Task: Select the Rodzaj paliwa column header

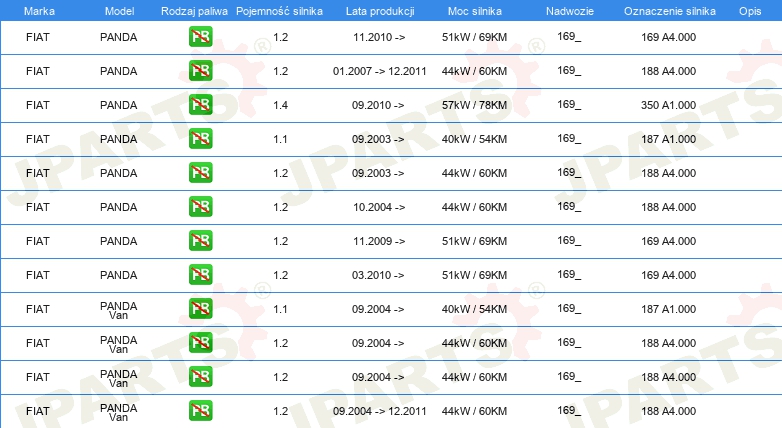Action: (x=194, y=11)
